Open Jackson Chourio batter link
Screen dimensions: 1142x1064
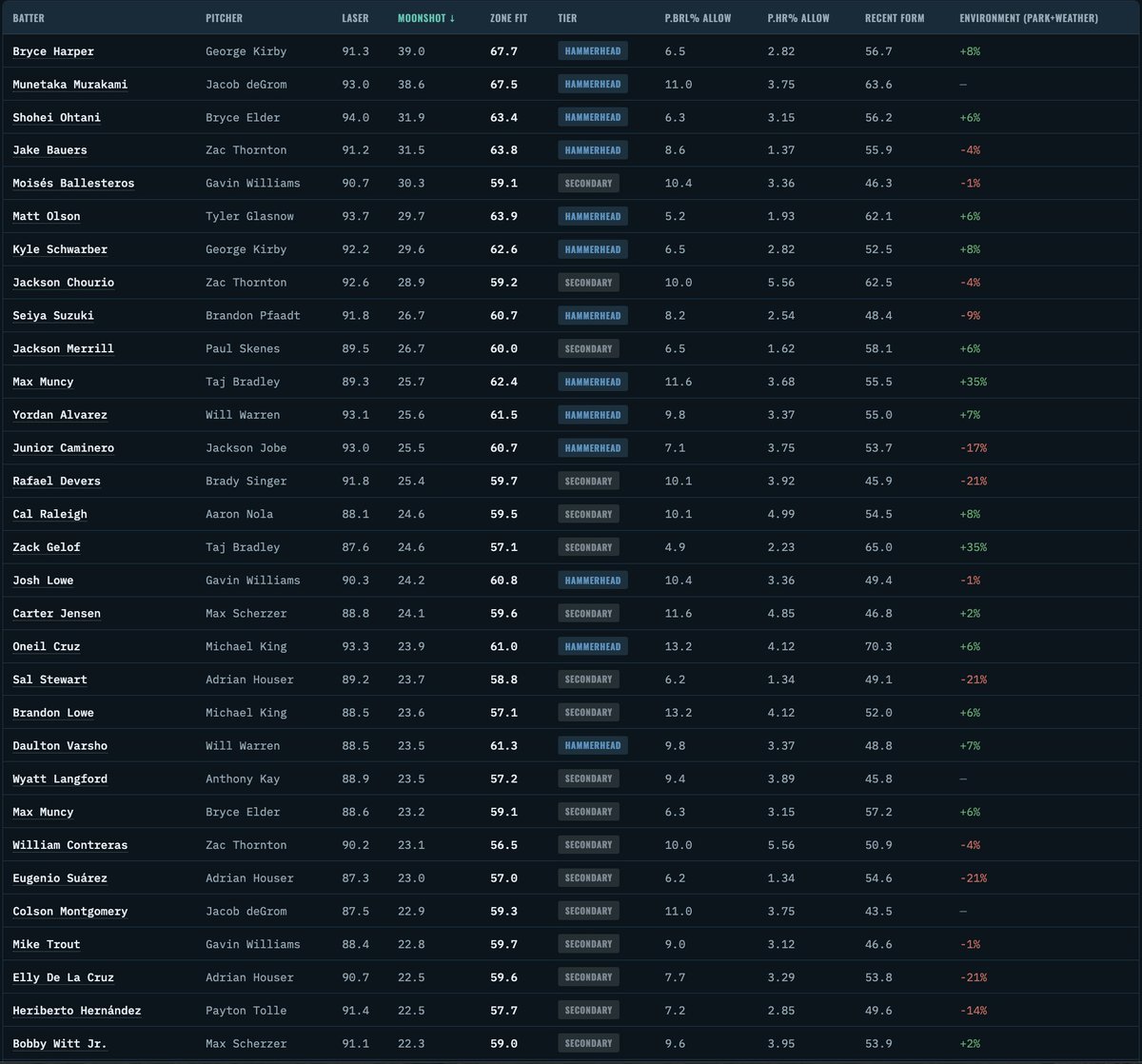(63, 283)
